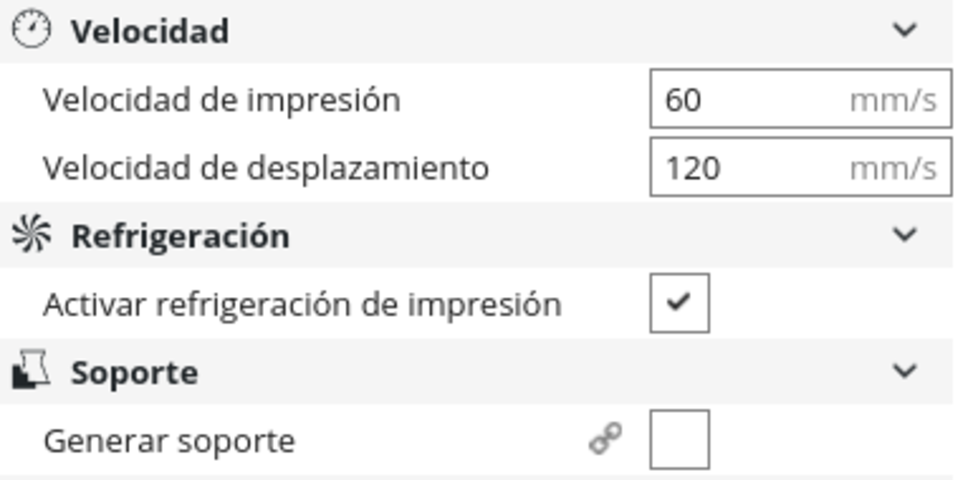
Task: Click the Velocidad de desplazamiento setting label
Action: click(265, 168)
